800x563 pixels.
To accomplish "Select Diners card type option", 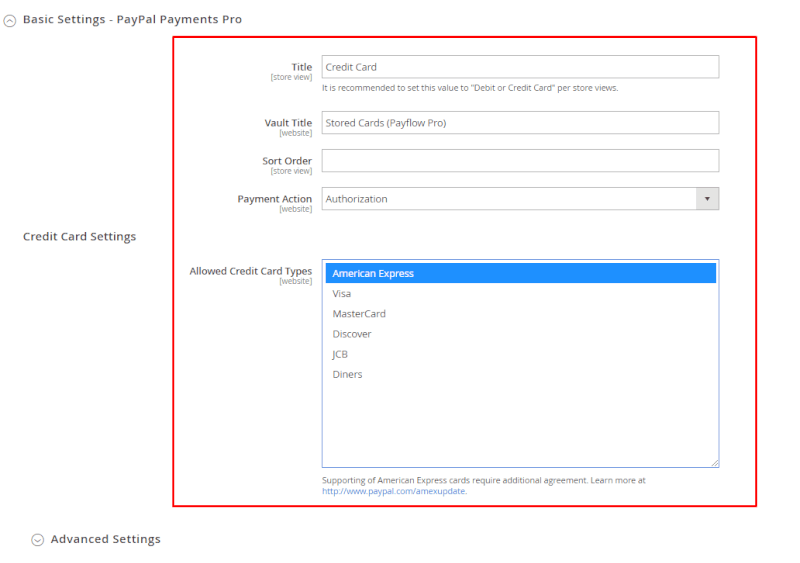I will [520, 374].
